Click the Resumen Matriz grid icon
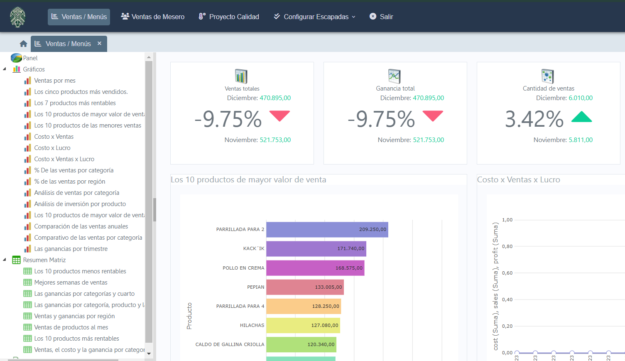Screen dimensions: 625x361 coord(16,260)
